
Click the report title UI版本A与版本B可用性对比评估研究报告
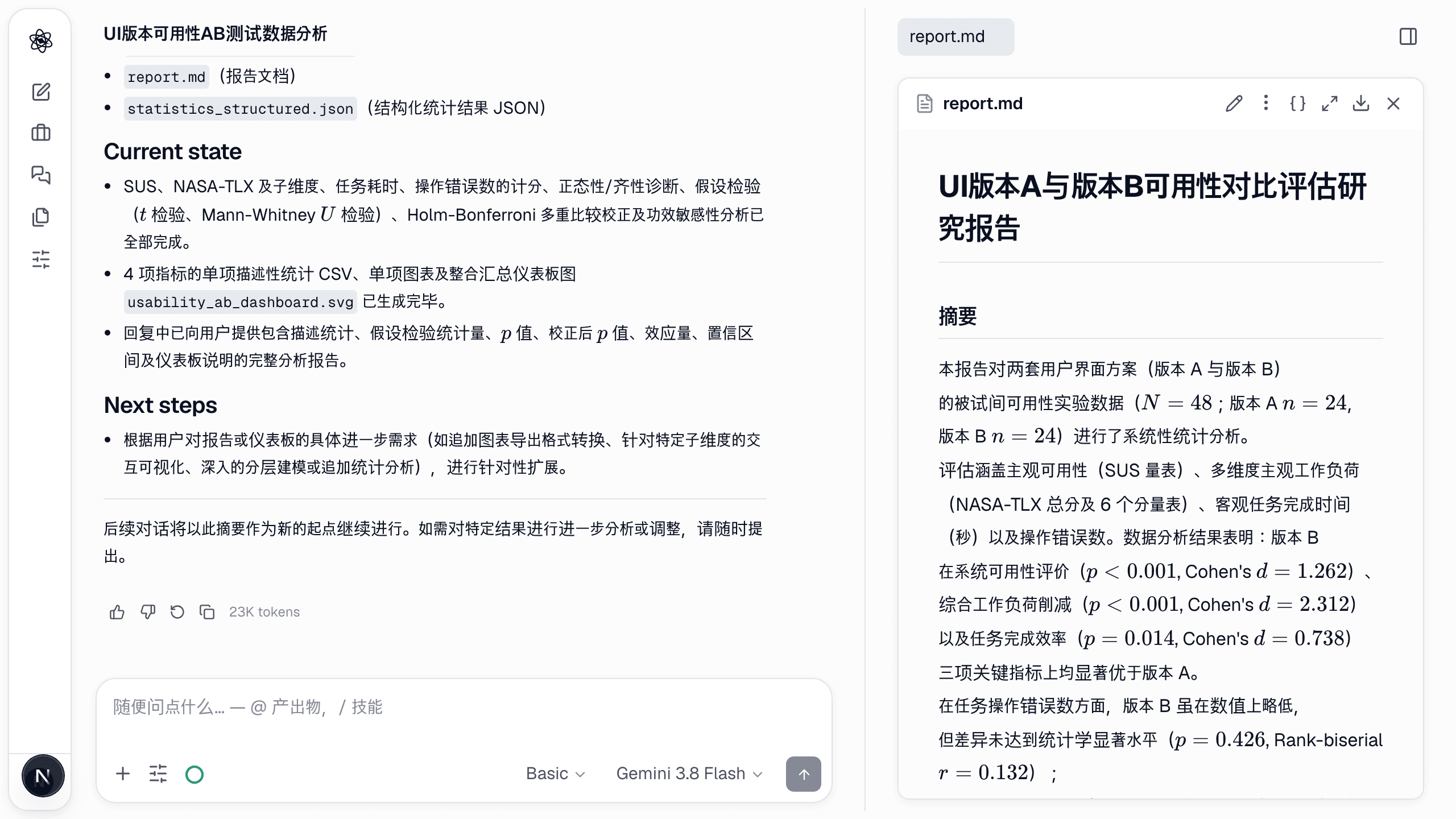(x=1152, y=207)
